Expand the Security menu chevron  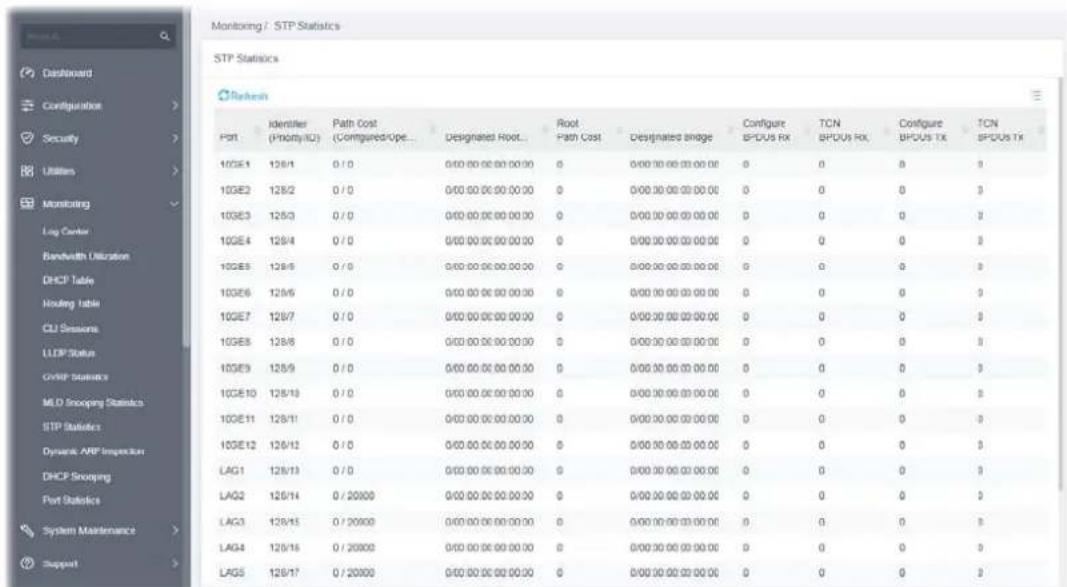coord(174,138)
